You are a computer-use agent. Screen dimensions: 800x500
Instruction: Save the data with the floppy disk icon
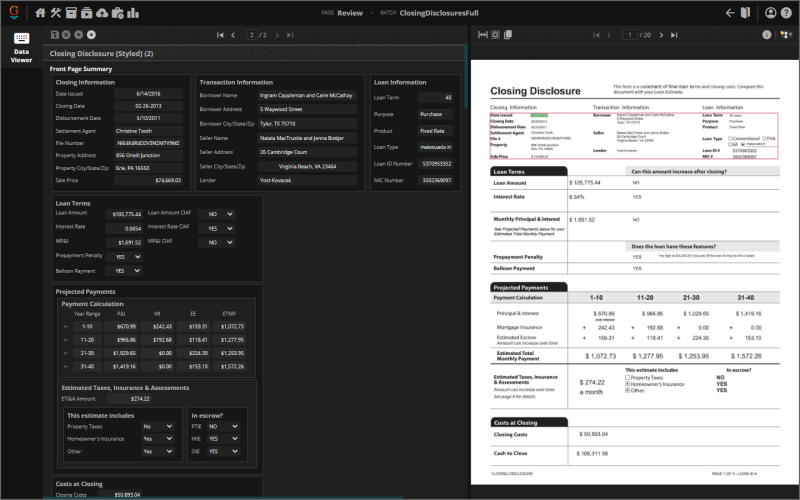55,35
